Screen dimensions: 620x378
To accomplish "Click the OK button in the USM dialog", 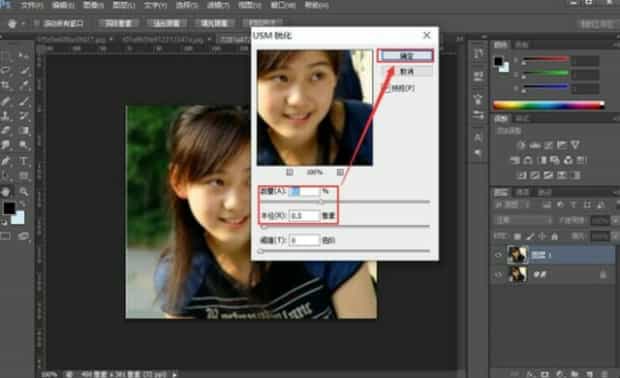I will (406, 56).
